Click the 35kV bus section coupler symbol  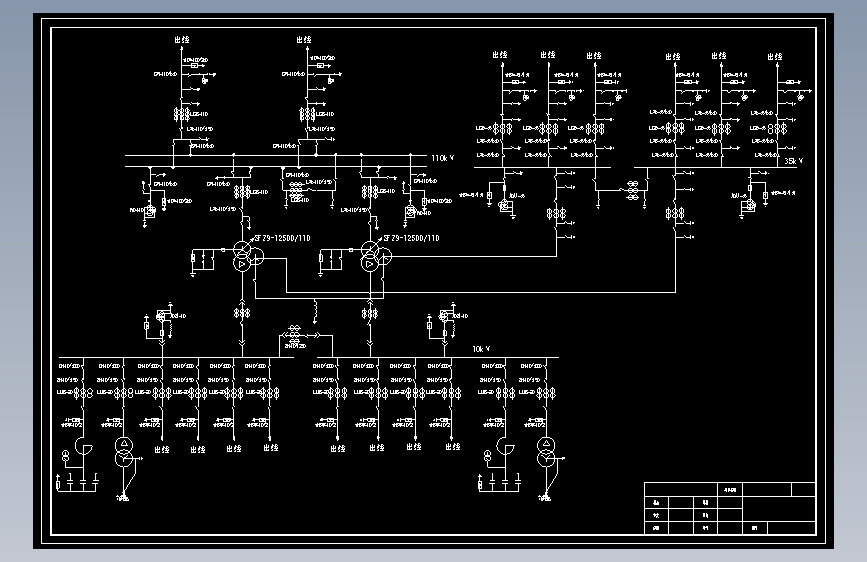click(633, 190)
